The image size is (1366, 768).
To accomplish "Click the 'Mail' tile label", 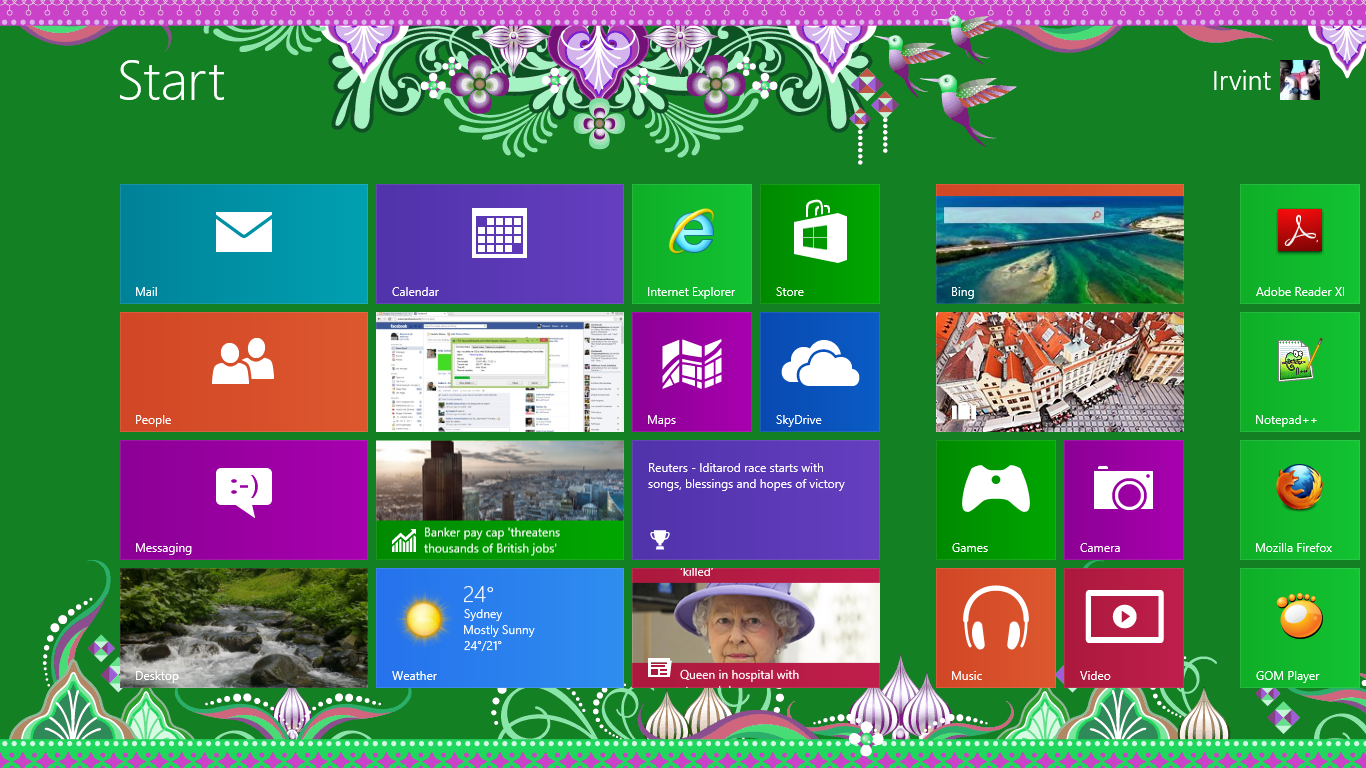I will [x=146, y=292].
